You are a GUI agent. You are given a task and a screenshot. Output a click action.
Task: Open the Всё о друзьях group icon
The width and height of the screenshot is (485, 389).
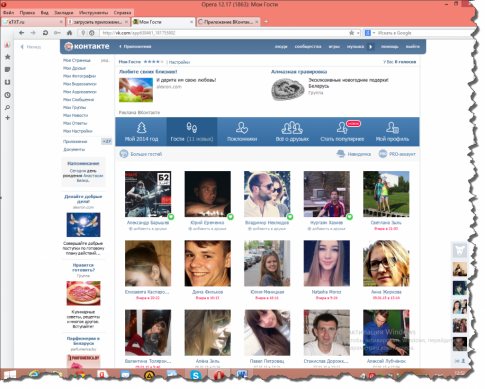tap(292, 128)
